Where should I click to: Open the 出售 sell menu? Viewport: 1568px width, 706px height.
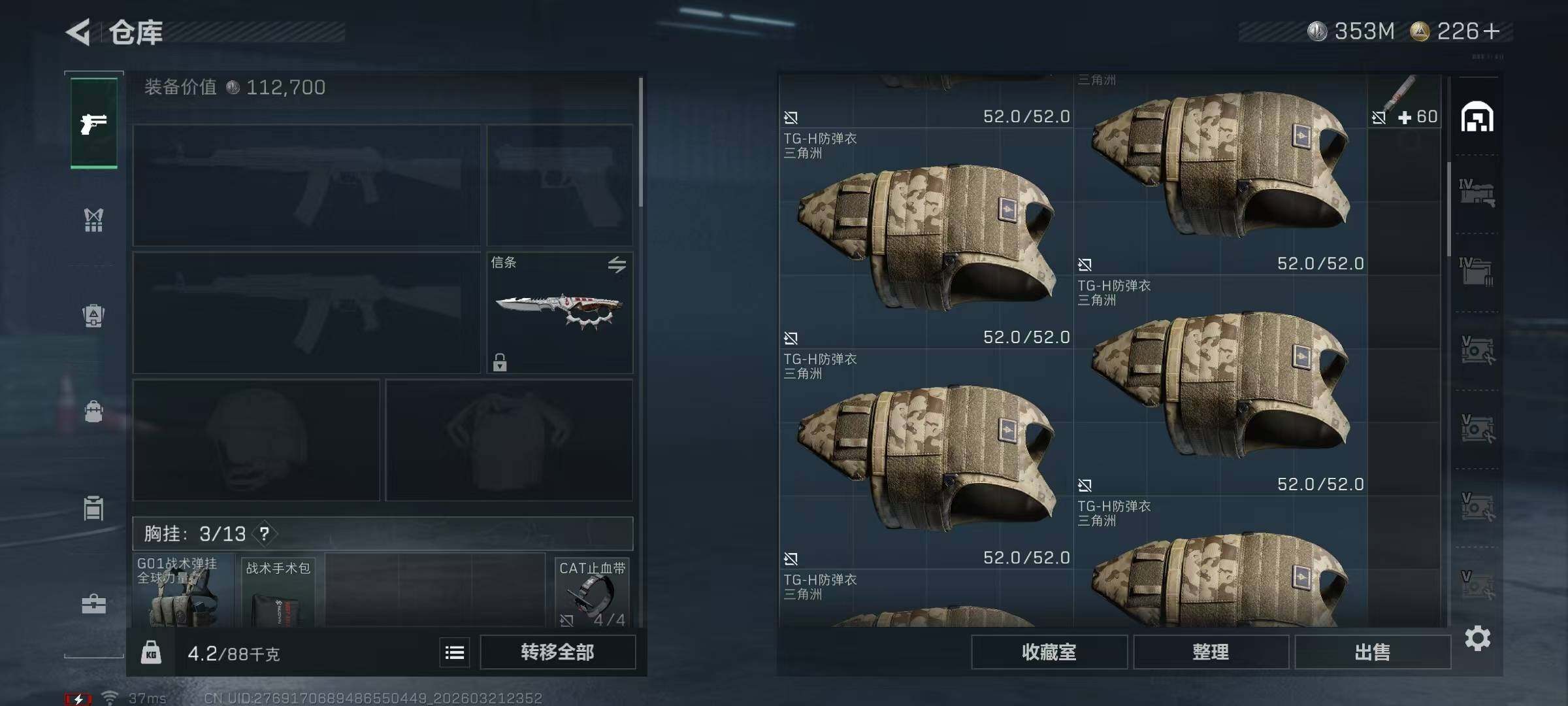click(1372, 652)
